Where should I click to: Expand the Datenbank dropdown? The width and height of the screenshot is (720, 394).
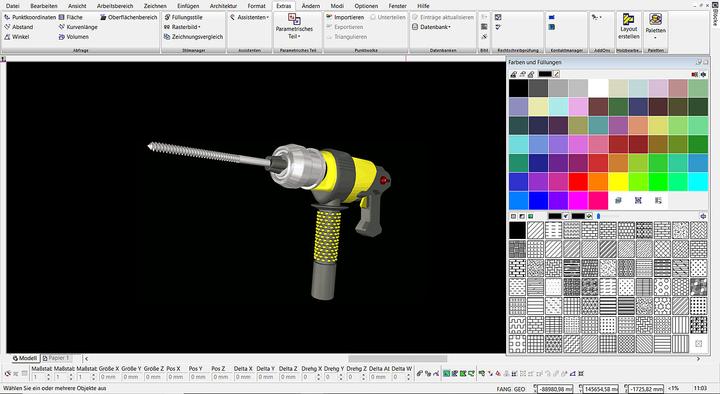[431, 27]
